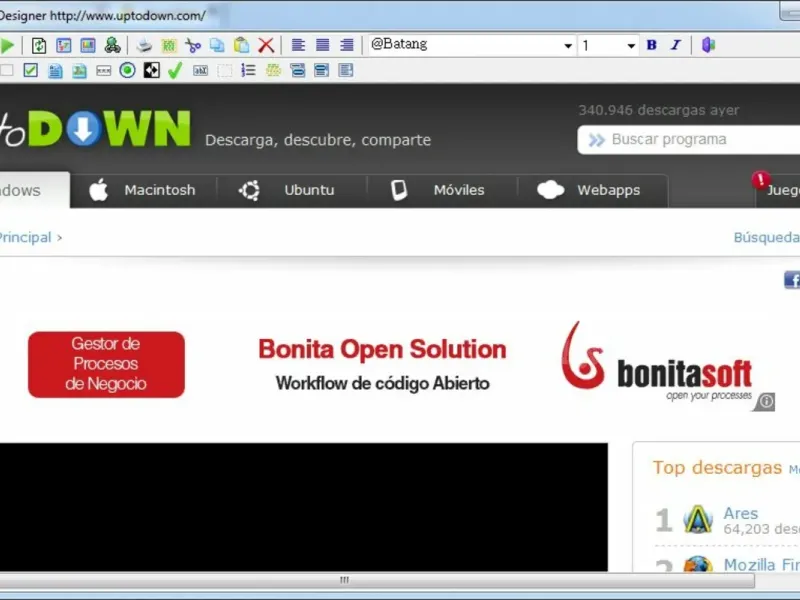
Task: Click the colorful picture icon in top toolbar
Action: point(88,45)
